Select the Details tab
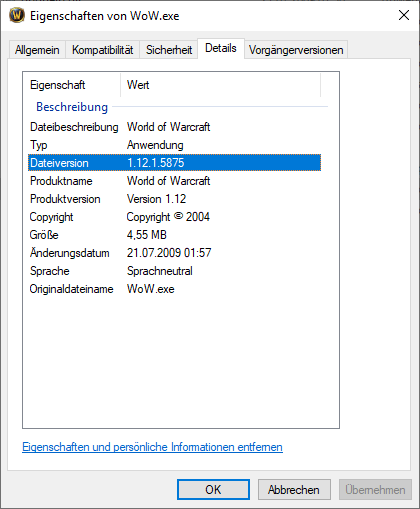This screenshot has width=420, height=509. 221,48
